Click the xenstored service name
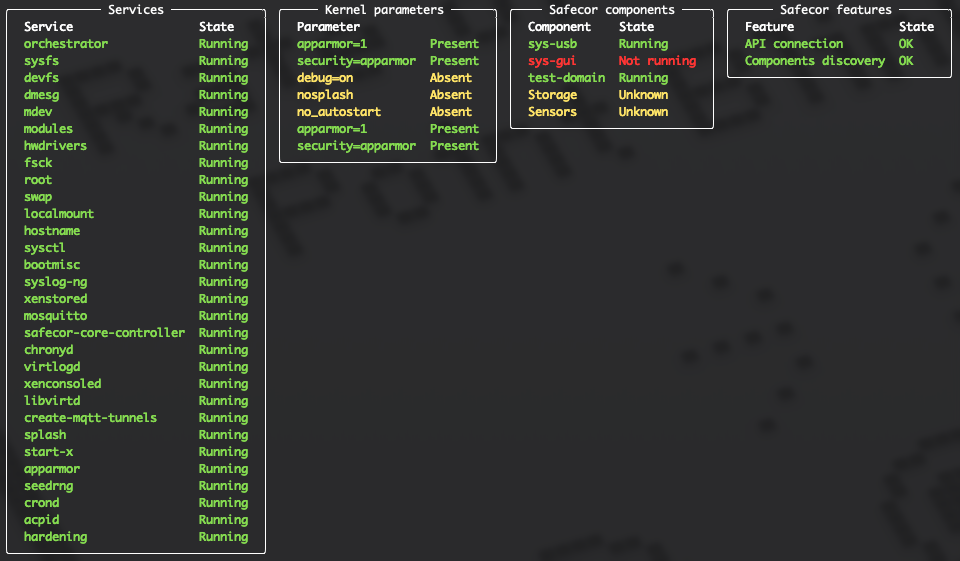This screenshot has height=561, width=960. [55, 299]
